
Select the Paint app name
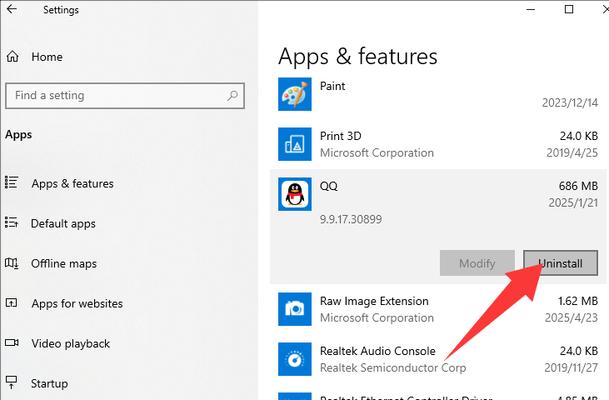tap(332, 86)
